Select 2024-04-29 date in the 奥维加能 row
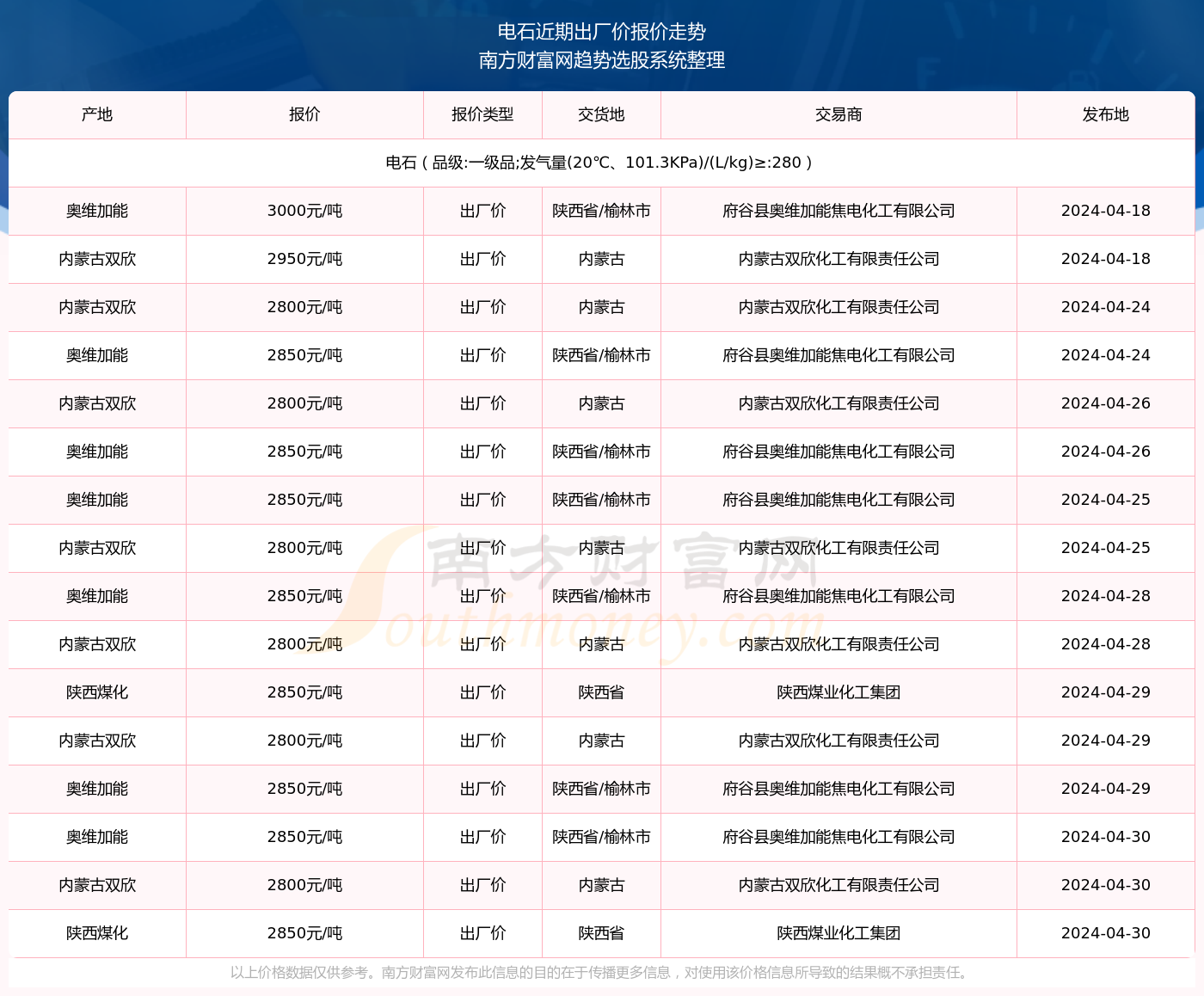The width and height of the screenshot is (1204, 996). click(x=1106, y=789)
